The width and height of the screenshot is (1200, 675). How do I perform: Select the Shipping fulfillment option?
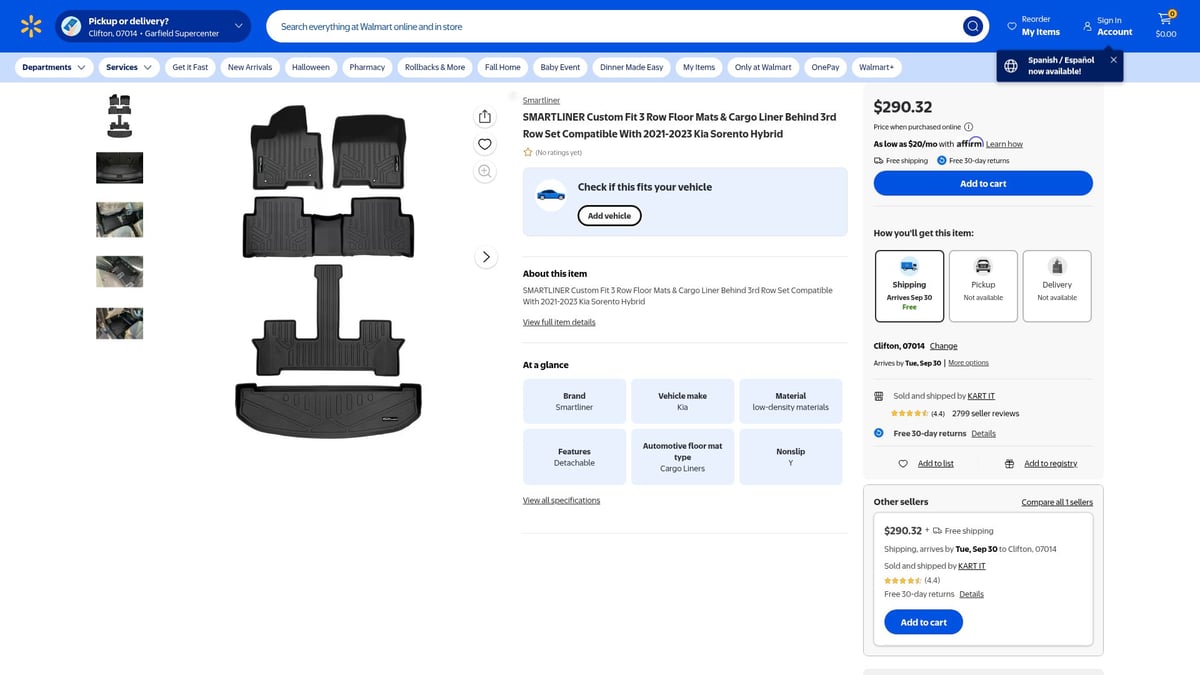tap(909, 286)
